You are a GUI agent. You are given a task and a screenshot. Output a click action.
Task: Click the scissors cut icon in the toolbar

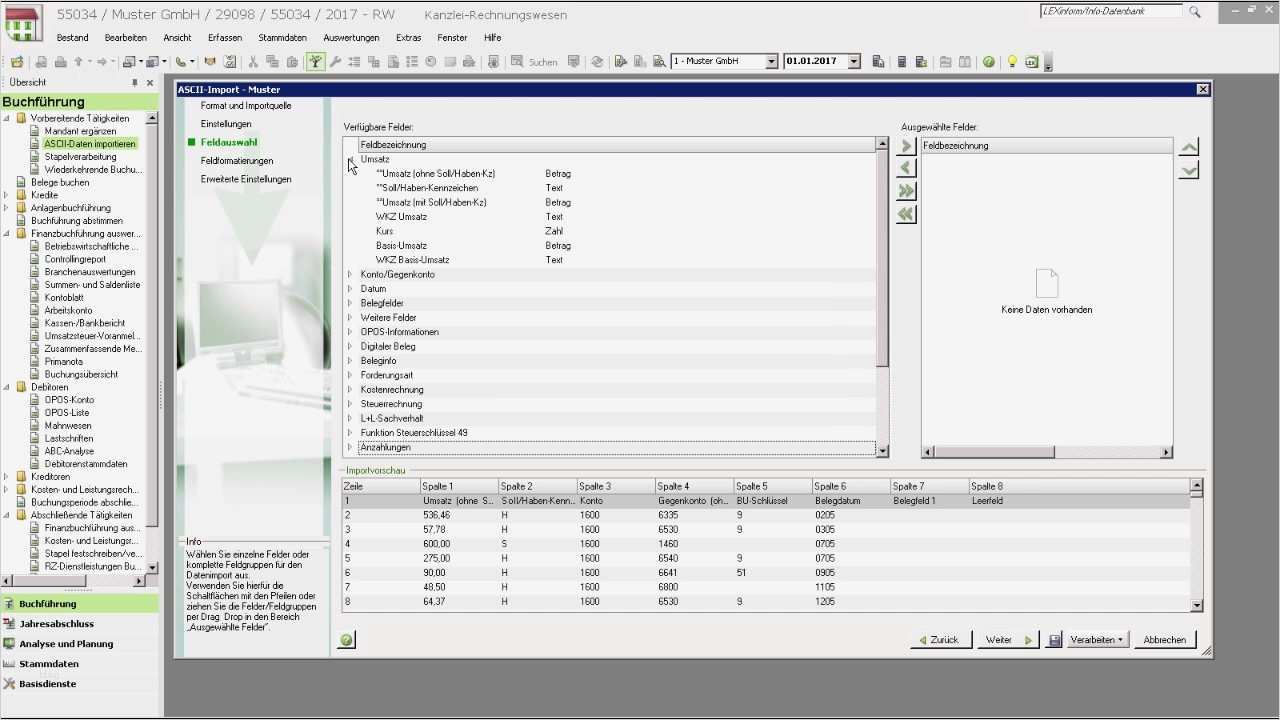[x=253, y=62]
